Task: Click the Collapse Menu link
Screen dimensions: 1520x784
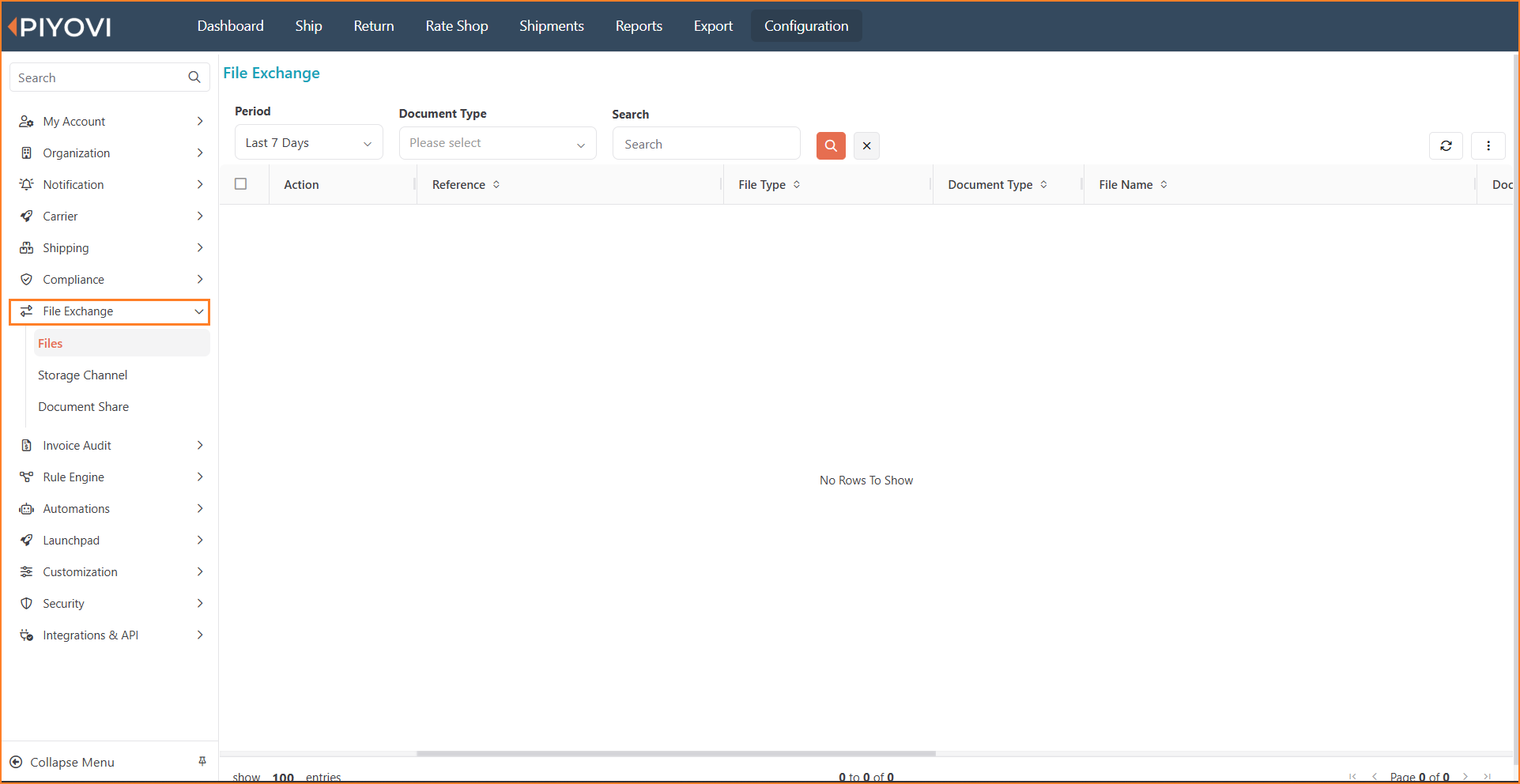Action: click(x=72, y=762)
